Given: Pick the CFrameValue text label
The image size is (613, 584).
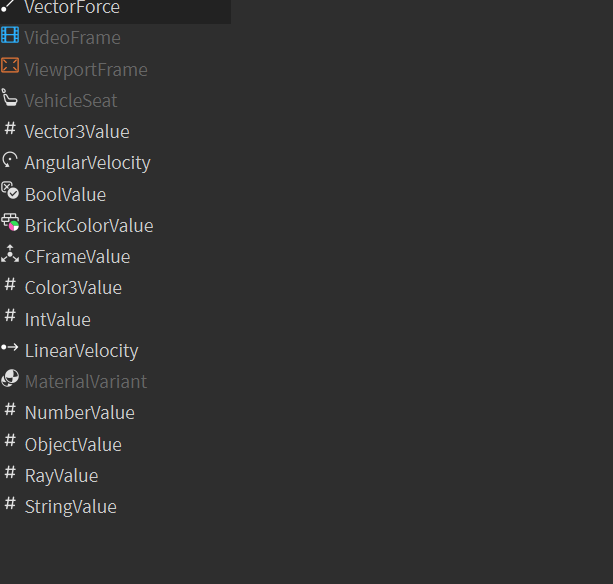Looking at the screenshot, I should [x=77, y=257].
